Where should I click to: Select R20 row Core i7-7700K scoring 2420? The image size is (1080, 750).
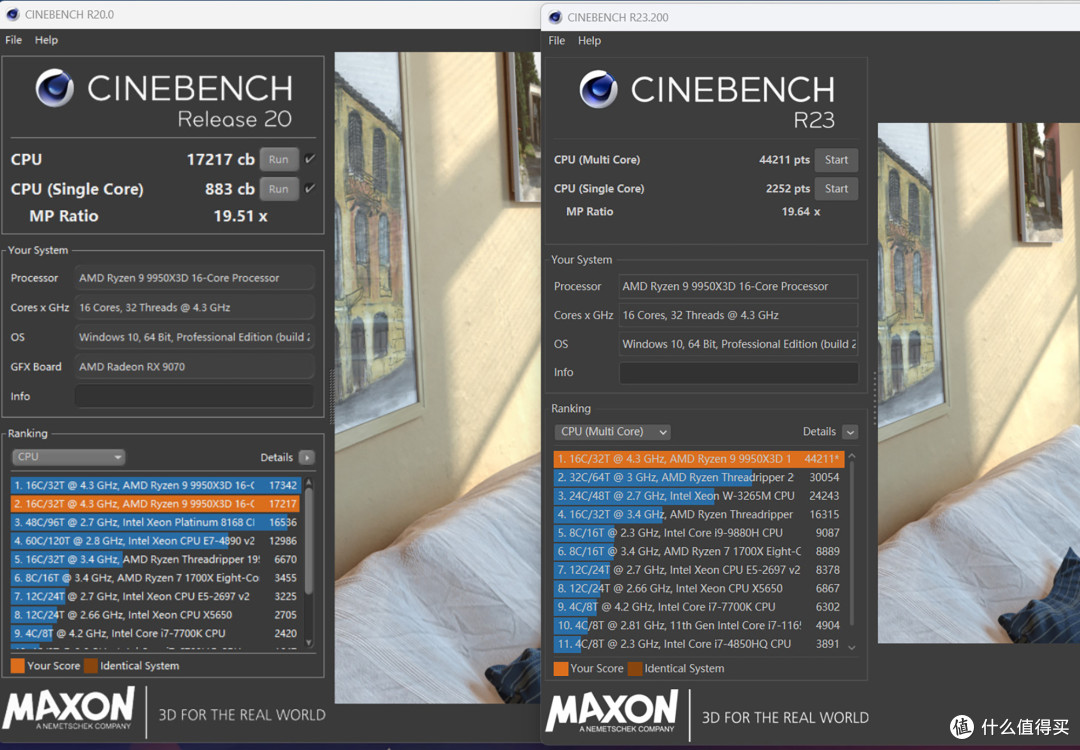(155, 634)
